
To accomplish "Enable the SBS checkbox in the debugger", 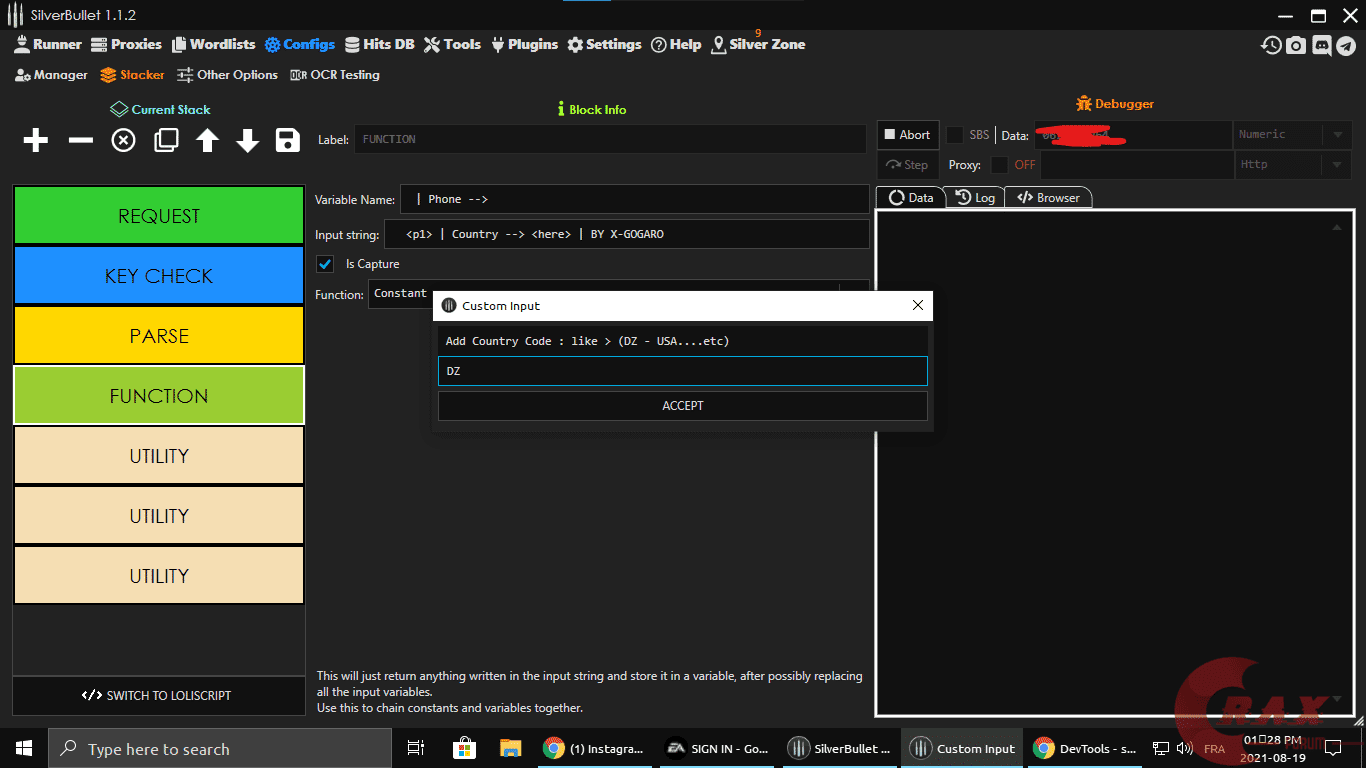I will click(x=955, y=135).
